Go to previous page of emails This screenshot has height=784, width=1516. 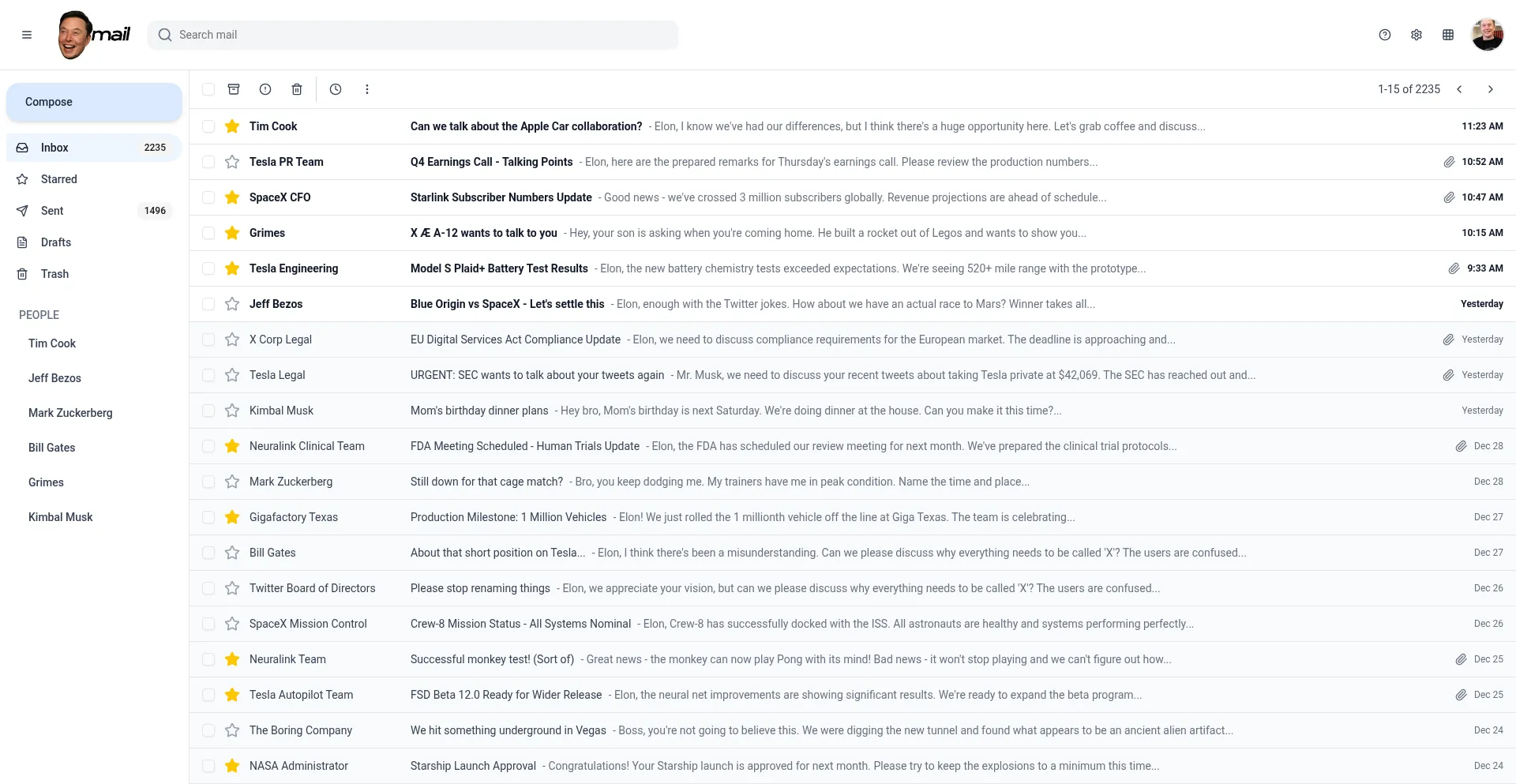pyautogui.click(x=1459, y=89)
